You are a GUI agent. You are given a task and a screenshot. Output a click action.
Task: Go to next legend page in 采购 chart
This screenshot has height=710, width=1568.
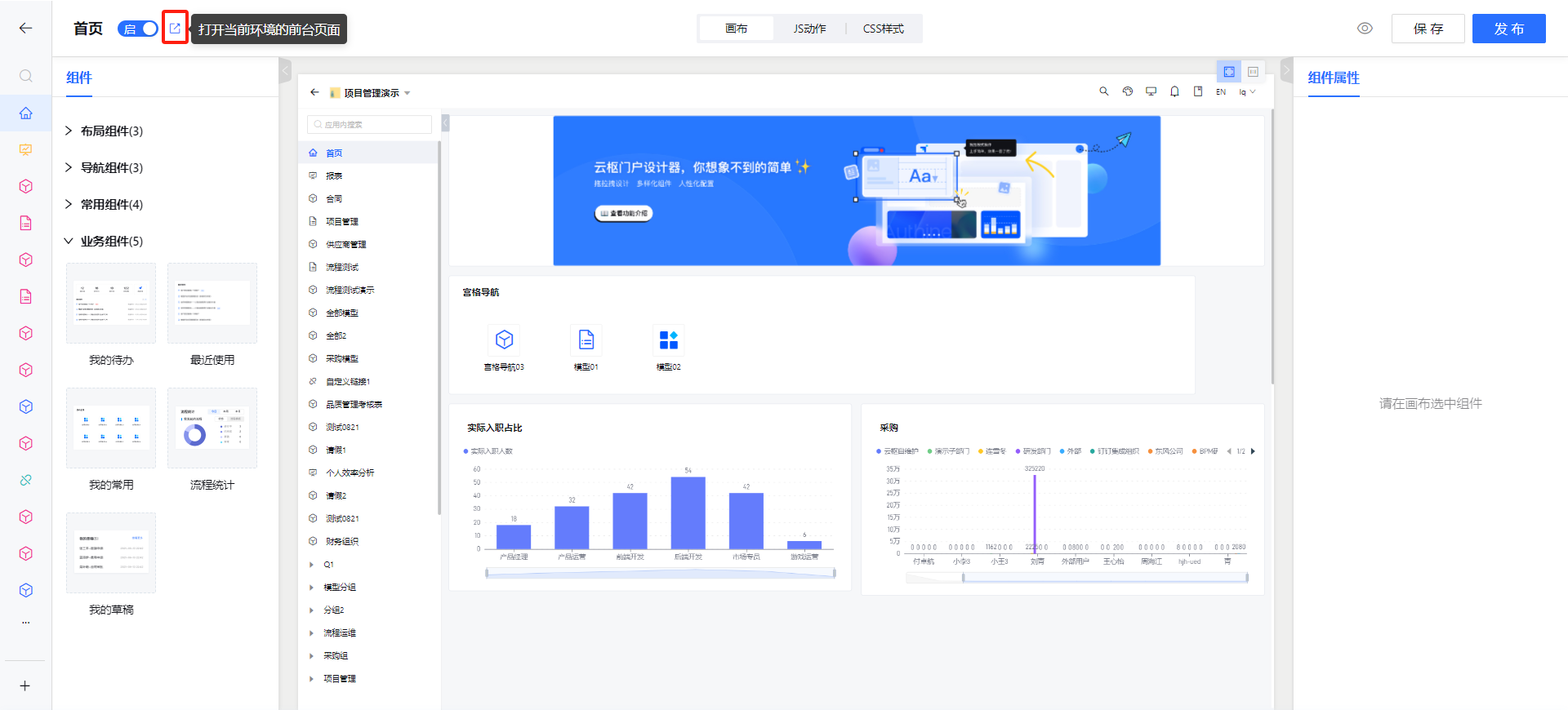pos(1253,451)
